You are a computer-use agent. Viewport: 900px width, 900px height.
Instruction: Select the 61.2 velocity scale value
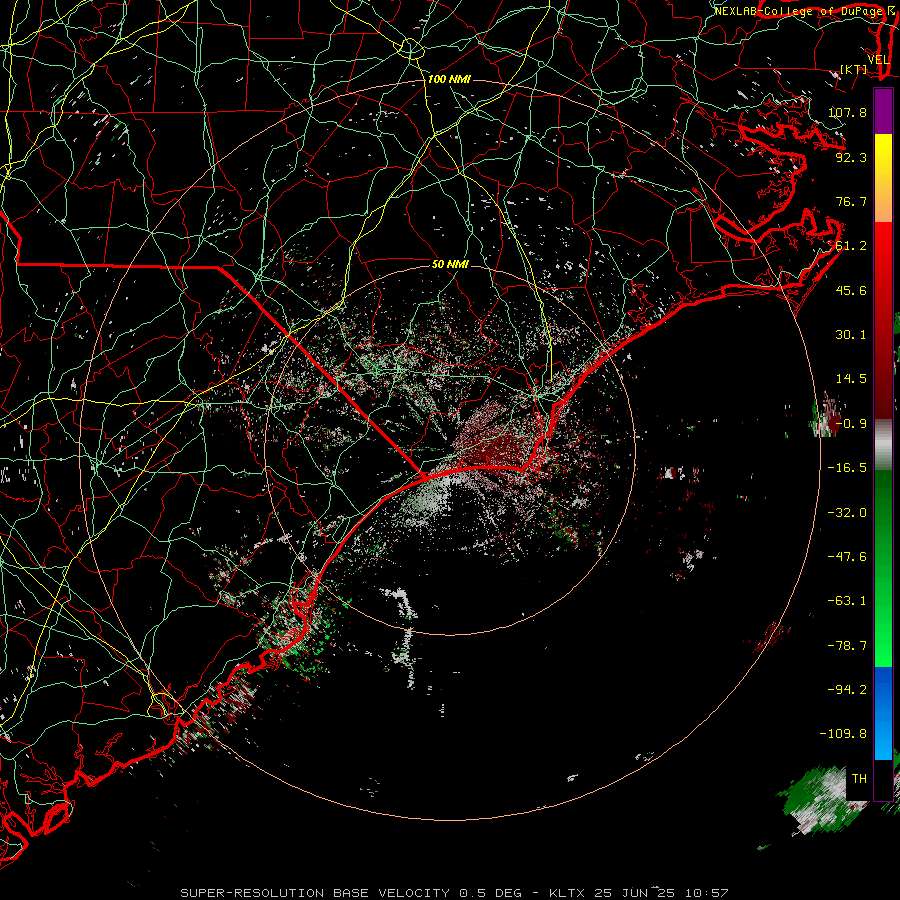click(x=851, y=246)
